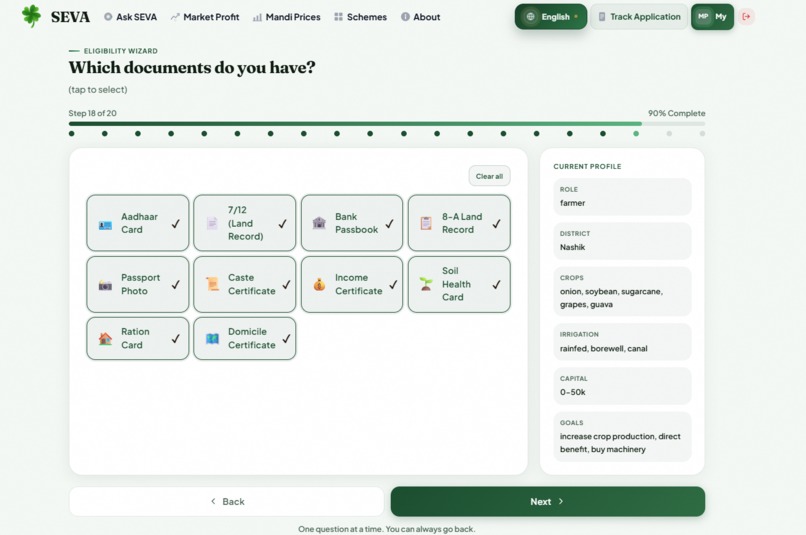Screen dimensions: 806x535
Task: Toggle the Caste Certificate checkmark
Action: 286,284
